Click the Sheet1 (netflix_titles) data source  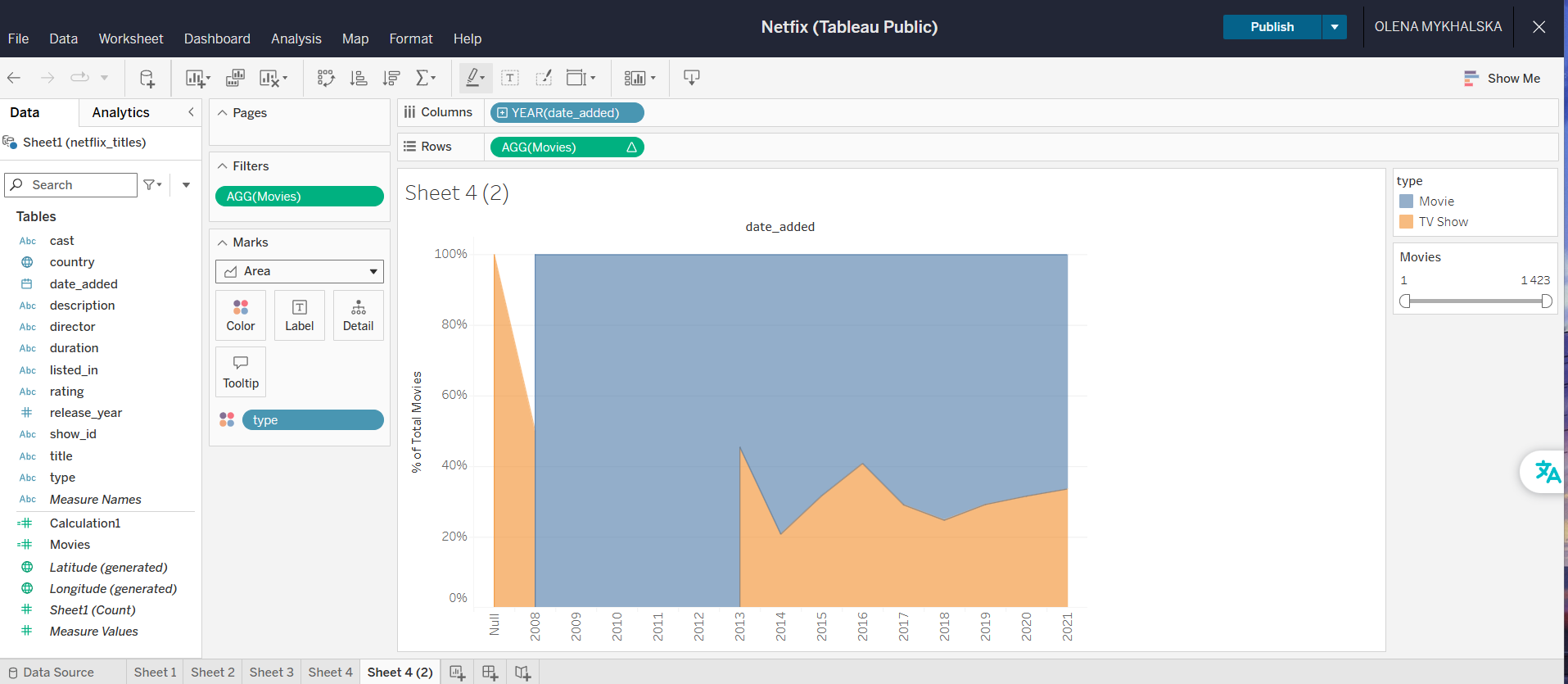click(84, 143)
